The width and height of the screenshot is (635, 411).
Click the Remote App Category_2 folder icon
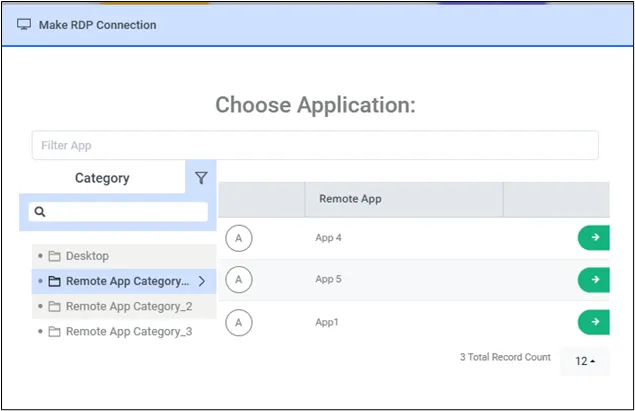click(54, 307)
